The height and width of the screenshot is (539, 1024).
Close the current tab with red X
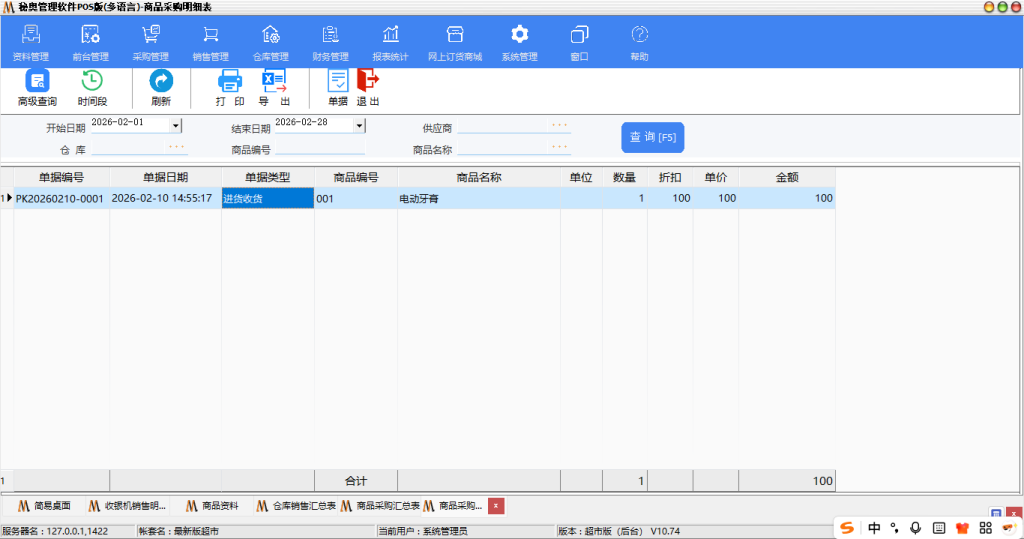click(x=496, y=506)
